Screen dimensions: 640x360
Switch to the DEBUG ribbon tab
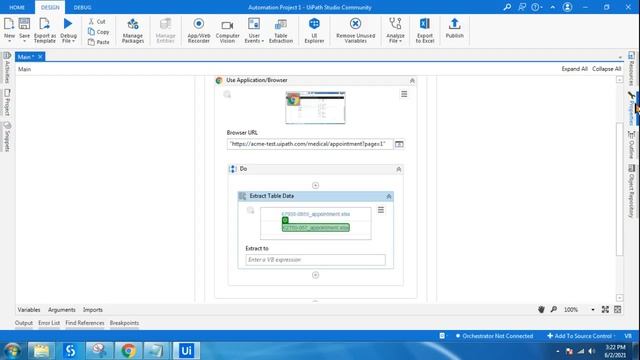pos(82,7)
